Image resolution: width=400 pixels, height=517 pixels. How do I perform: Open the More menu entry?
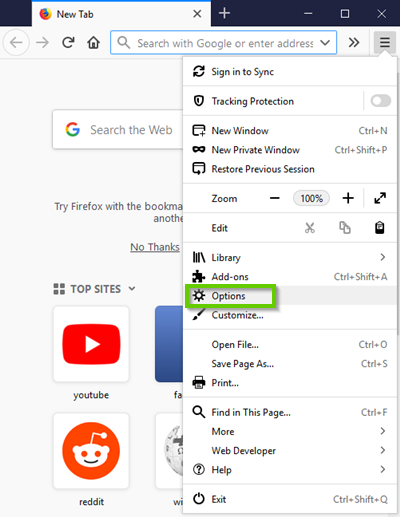click(x=289, y=431)
